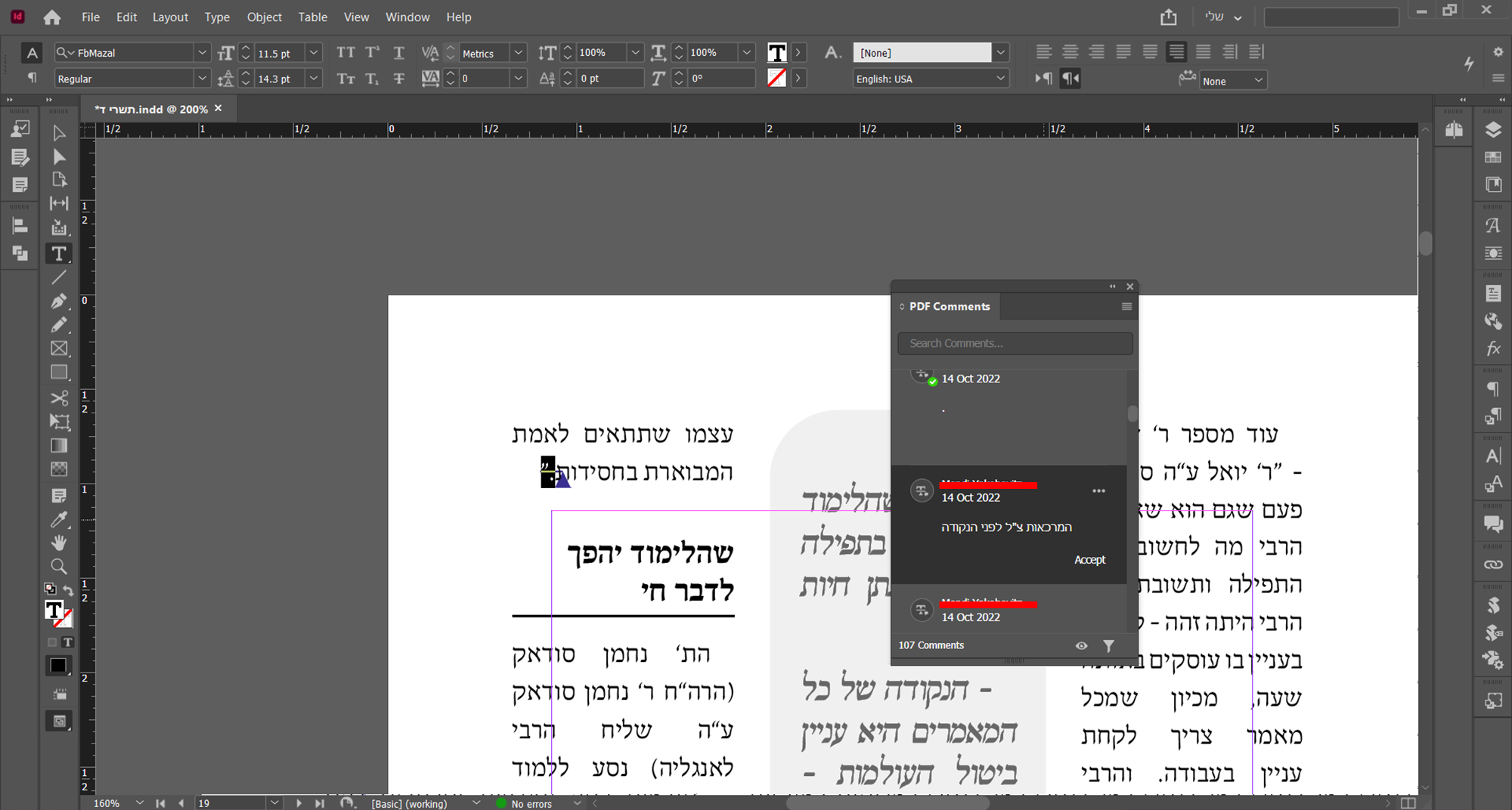Select the Hand tool

point(59,543)
